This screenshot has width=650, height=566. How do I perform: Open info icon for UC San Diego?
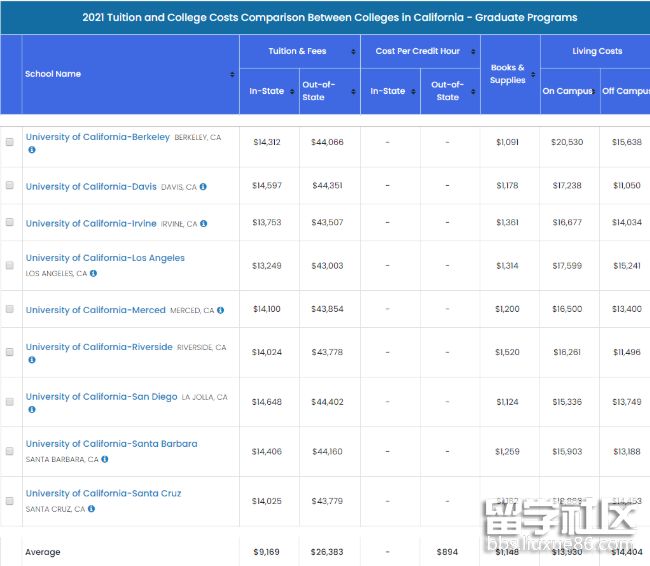[x=32, y=409]
